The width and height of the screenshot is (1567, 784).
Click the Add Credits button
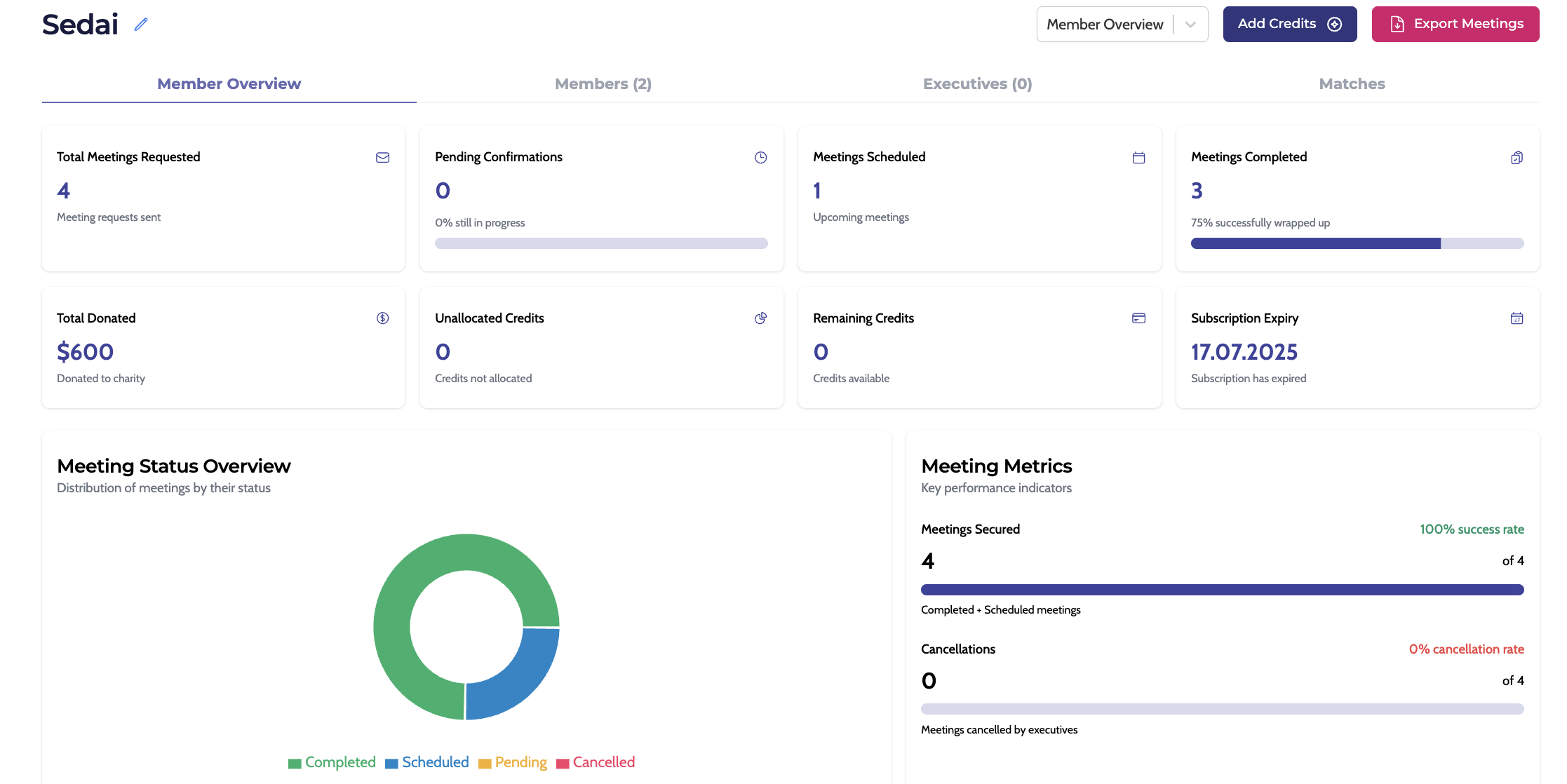click(x=1289, y=25)
